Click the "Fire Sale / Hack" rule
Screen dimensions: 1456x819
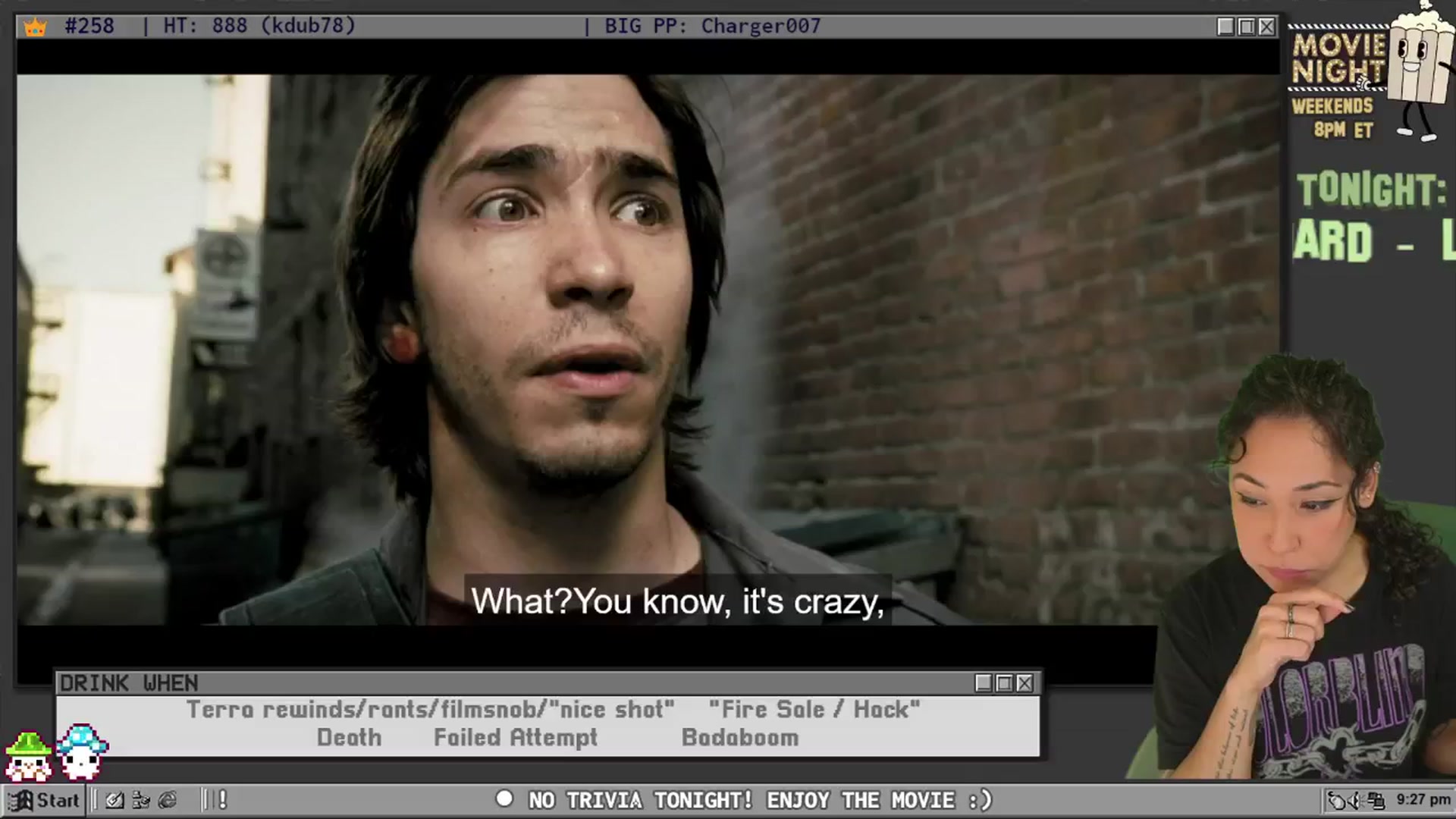814,710
